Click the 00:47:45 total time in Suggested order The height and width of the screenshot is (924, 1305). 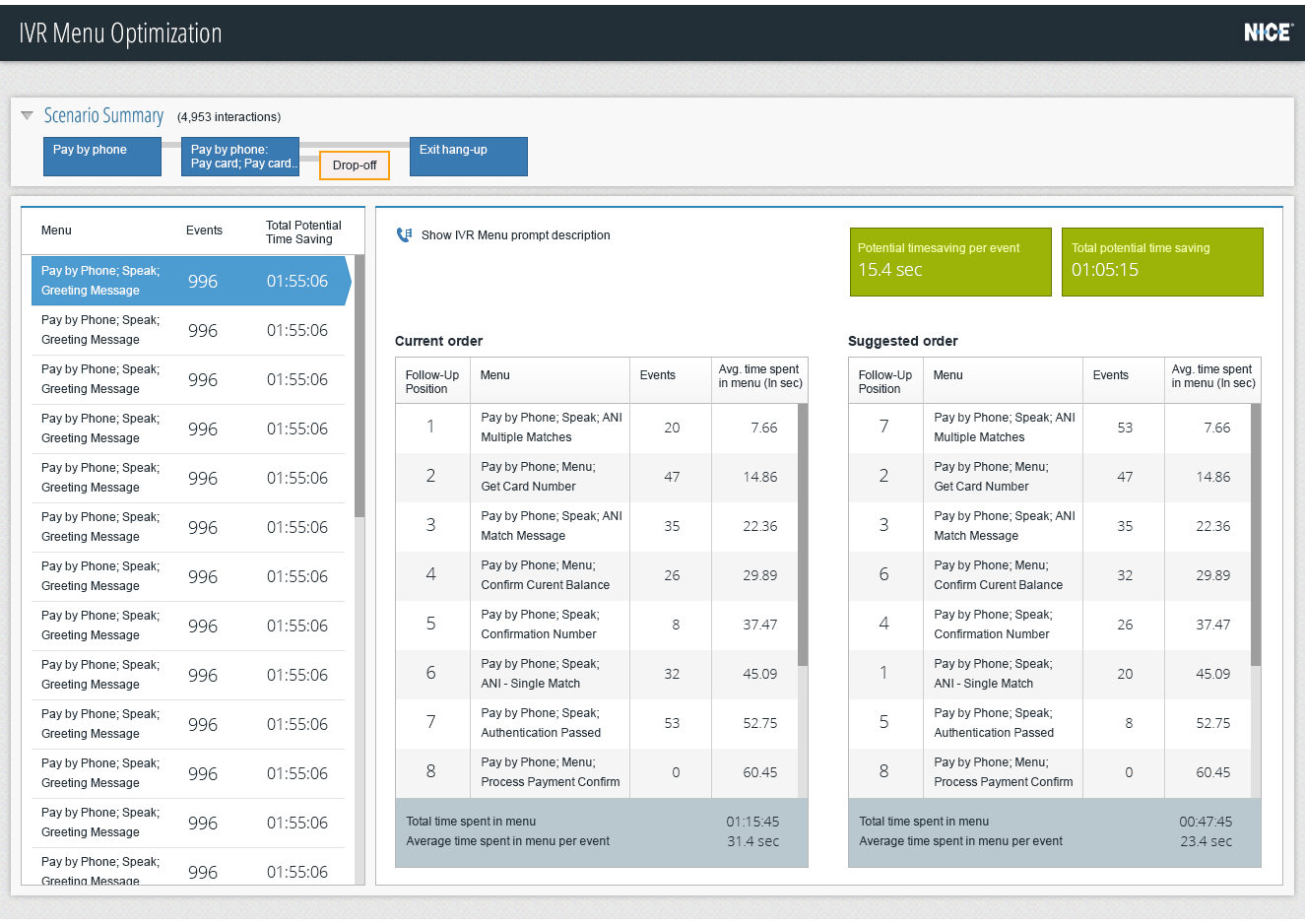[x=1206, y=822]
